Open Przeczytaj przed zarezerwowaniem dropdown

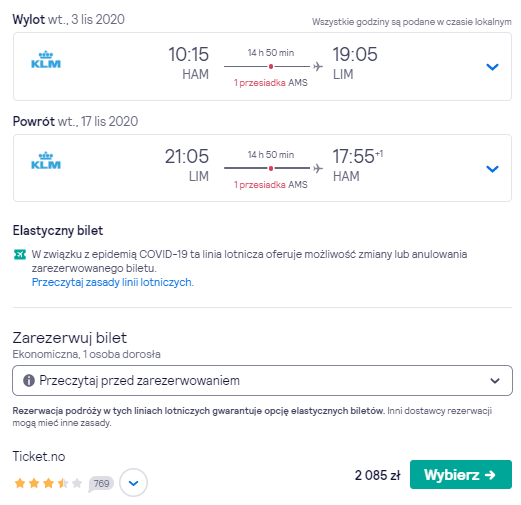click(x=262, y=380)
